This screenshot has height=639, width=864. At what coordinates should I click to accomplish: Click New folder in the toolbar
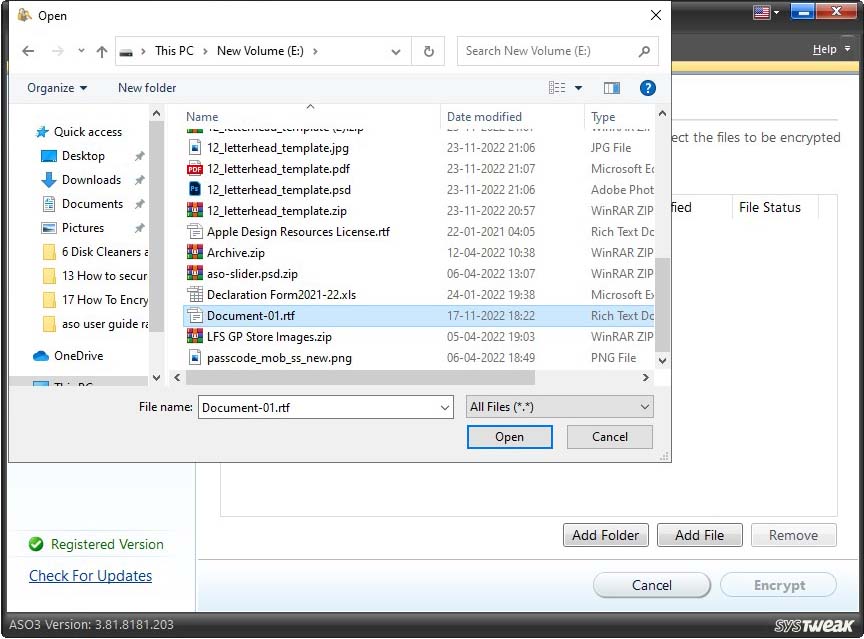146,88
